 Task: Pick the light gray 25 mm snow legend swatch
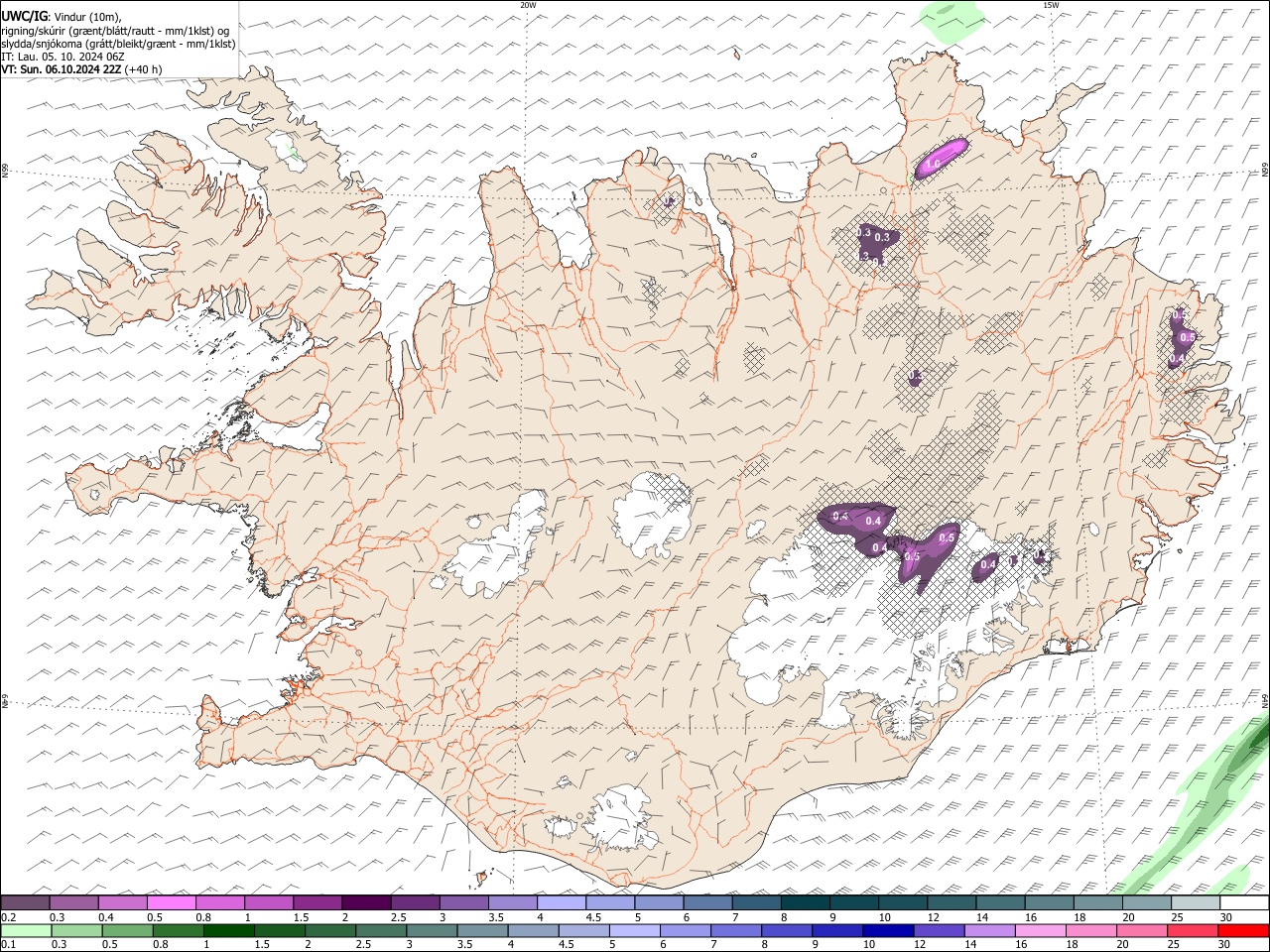click(x=1196, y=902)
